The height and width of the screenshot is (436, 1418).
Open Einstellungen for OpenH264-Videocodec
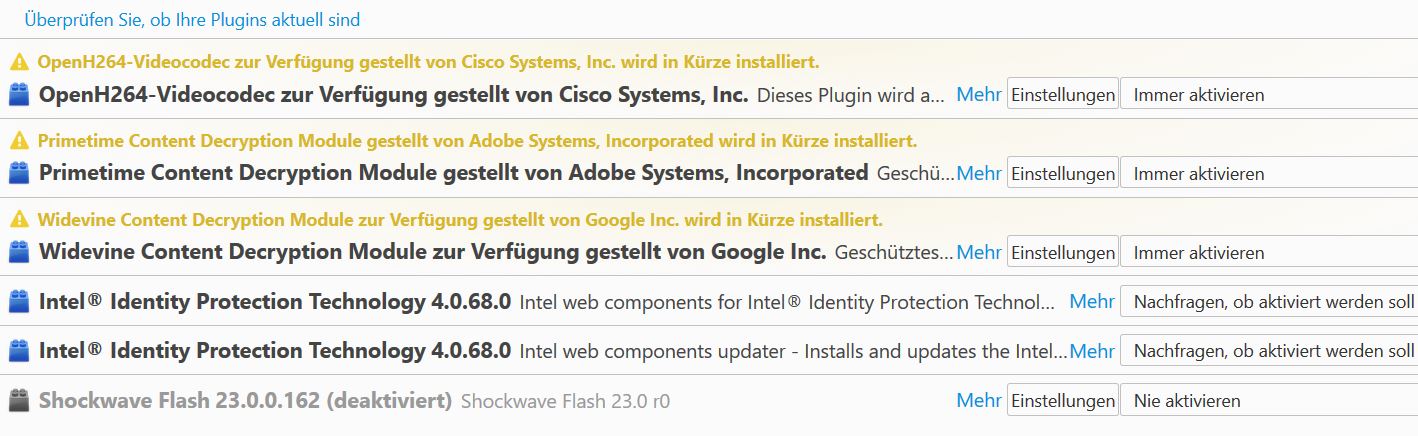[1062, 95]
